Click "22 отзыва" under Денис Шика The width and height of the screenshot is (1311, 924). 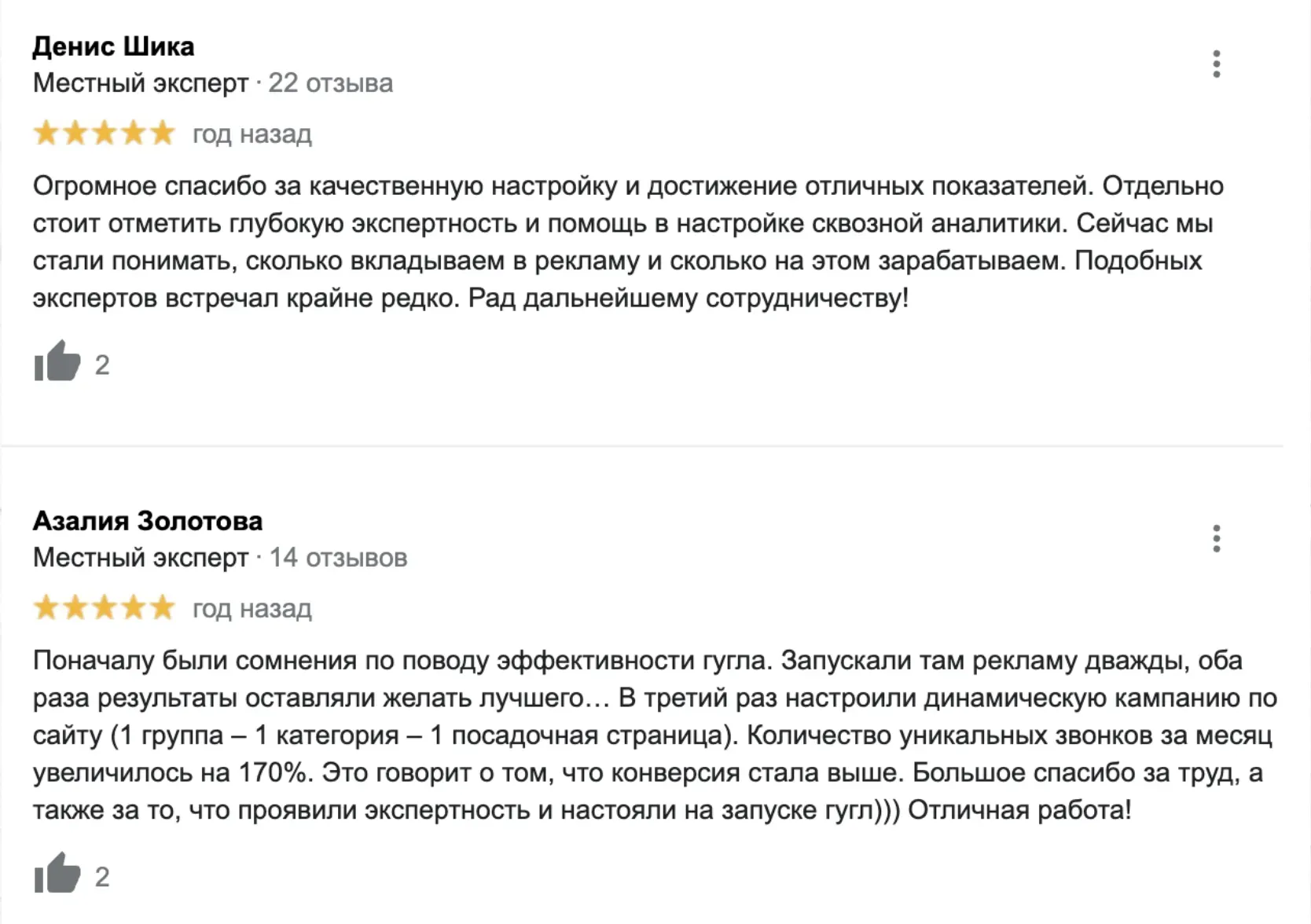[330, 83]
